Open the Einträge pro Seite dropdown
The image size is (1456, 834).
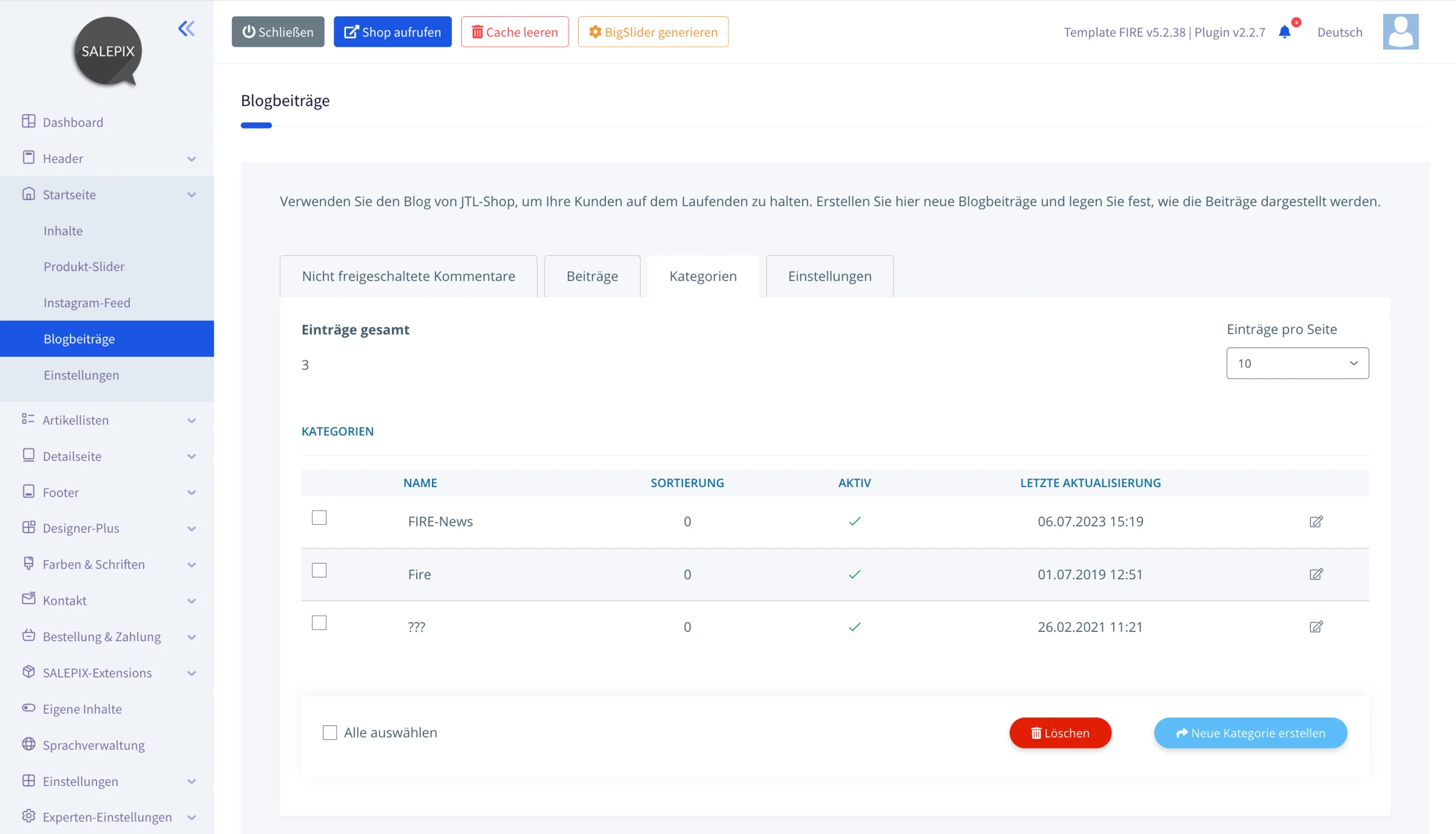1297,363
